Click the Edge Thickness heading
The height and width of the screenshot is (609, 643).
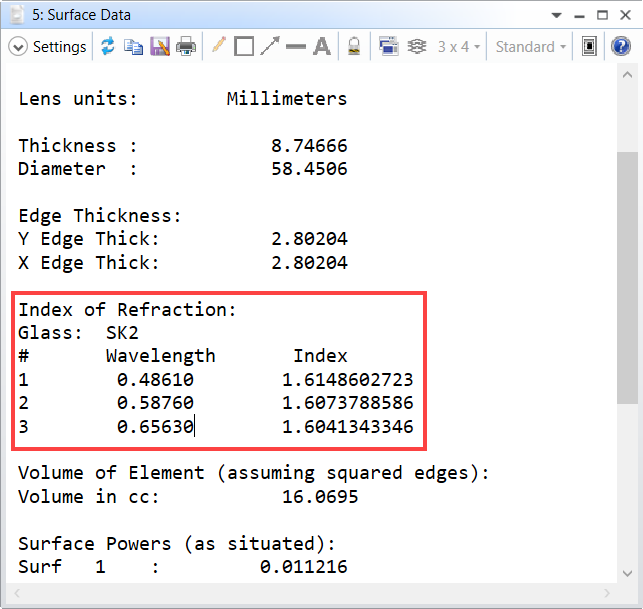click(x=100, y=216)
